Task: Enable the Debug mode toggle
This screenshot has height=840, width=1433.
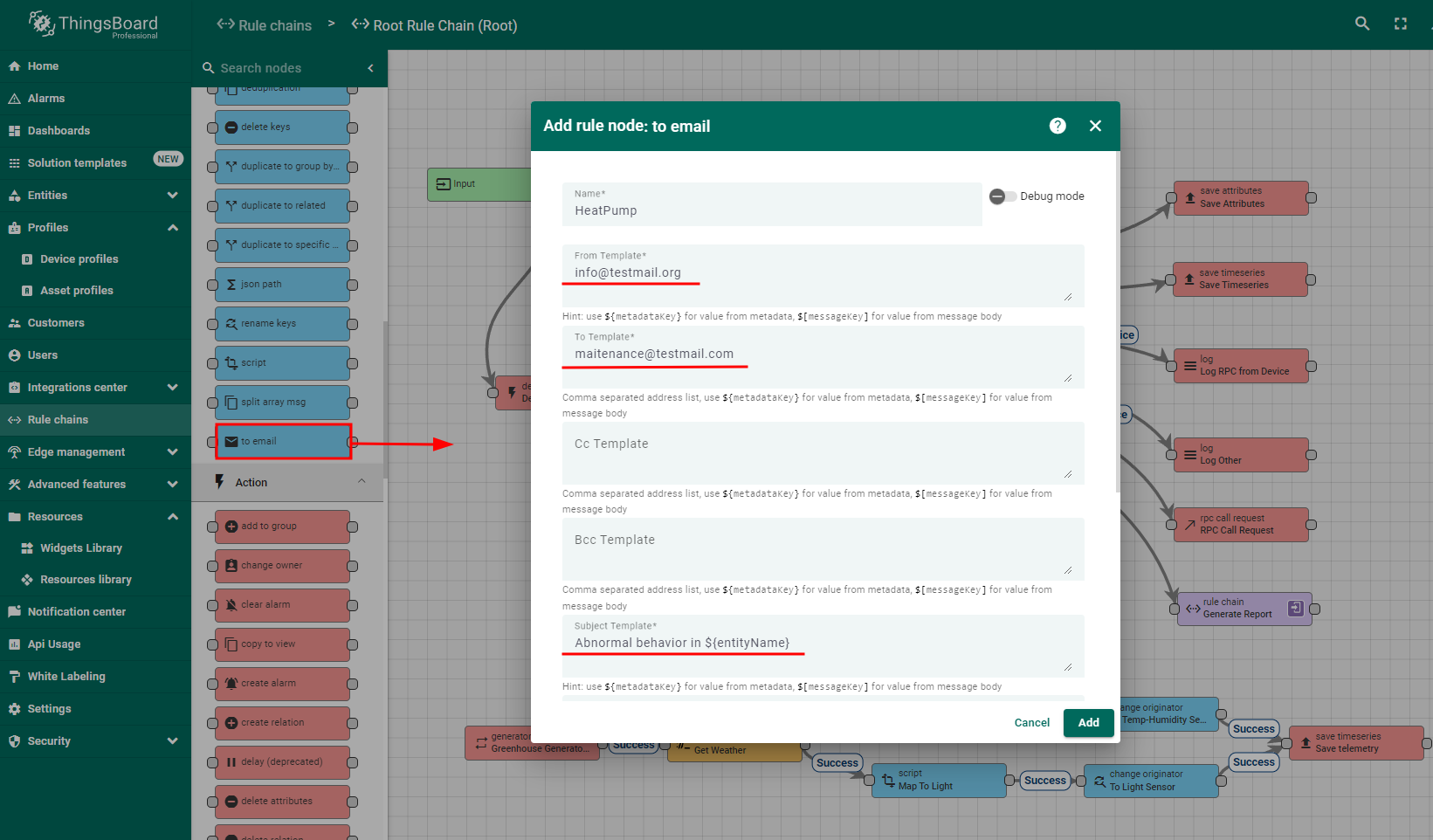Action: click(x=1002, y=196)
